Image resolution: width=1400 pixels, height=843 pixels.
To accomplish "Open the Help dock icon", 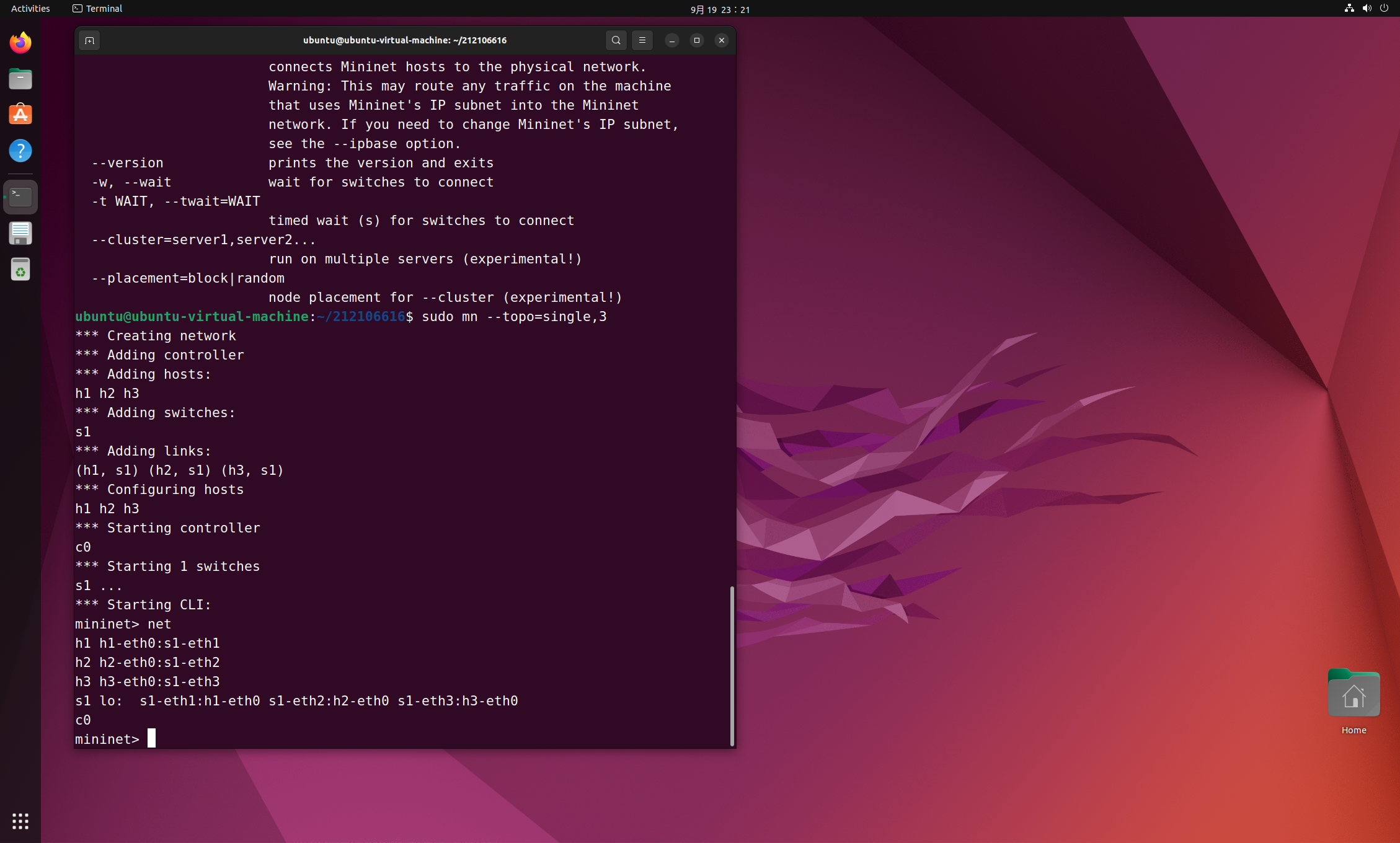I will click(20, 151).
